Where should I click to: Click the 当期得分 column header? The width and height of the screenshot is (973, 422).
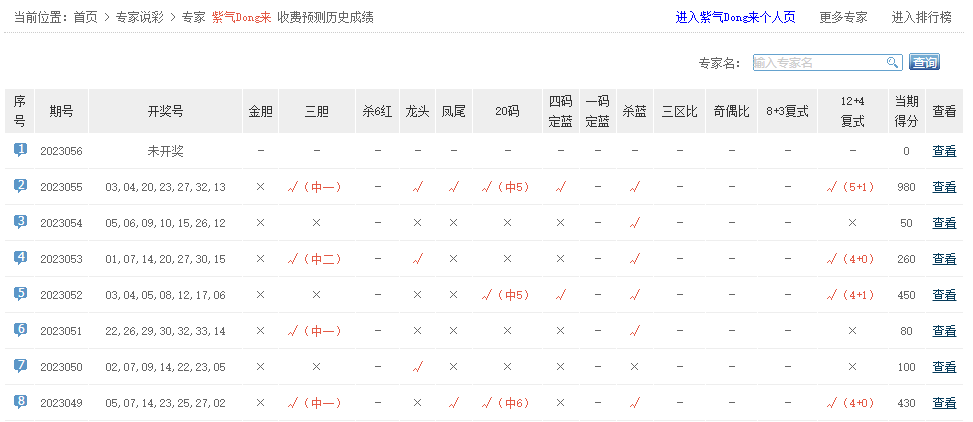(906, 111)
